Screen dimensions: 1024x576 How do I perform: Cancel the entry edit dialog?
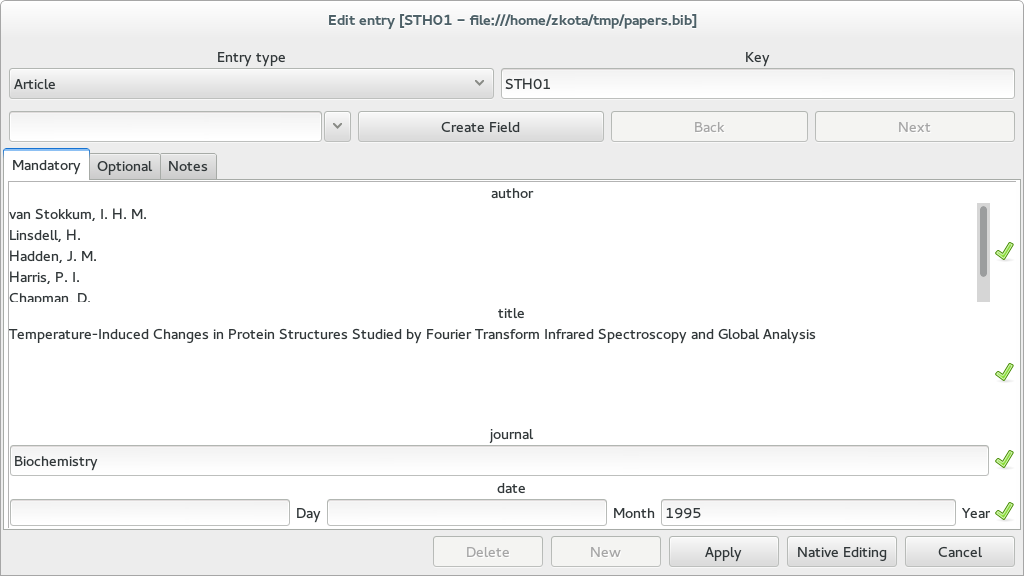pos(959,552)
